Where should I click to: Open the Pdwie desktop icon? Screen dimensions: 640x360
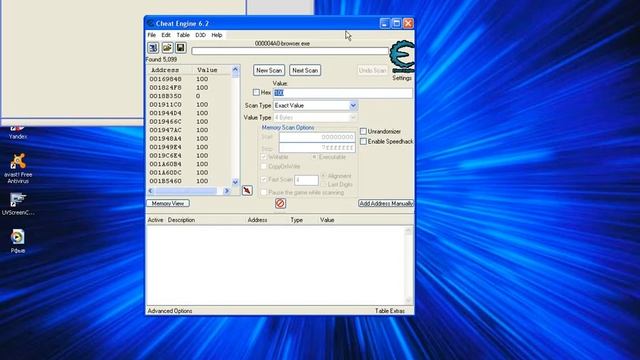tap(18, 241)
